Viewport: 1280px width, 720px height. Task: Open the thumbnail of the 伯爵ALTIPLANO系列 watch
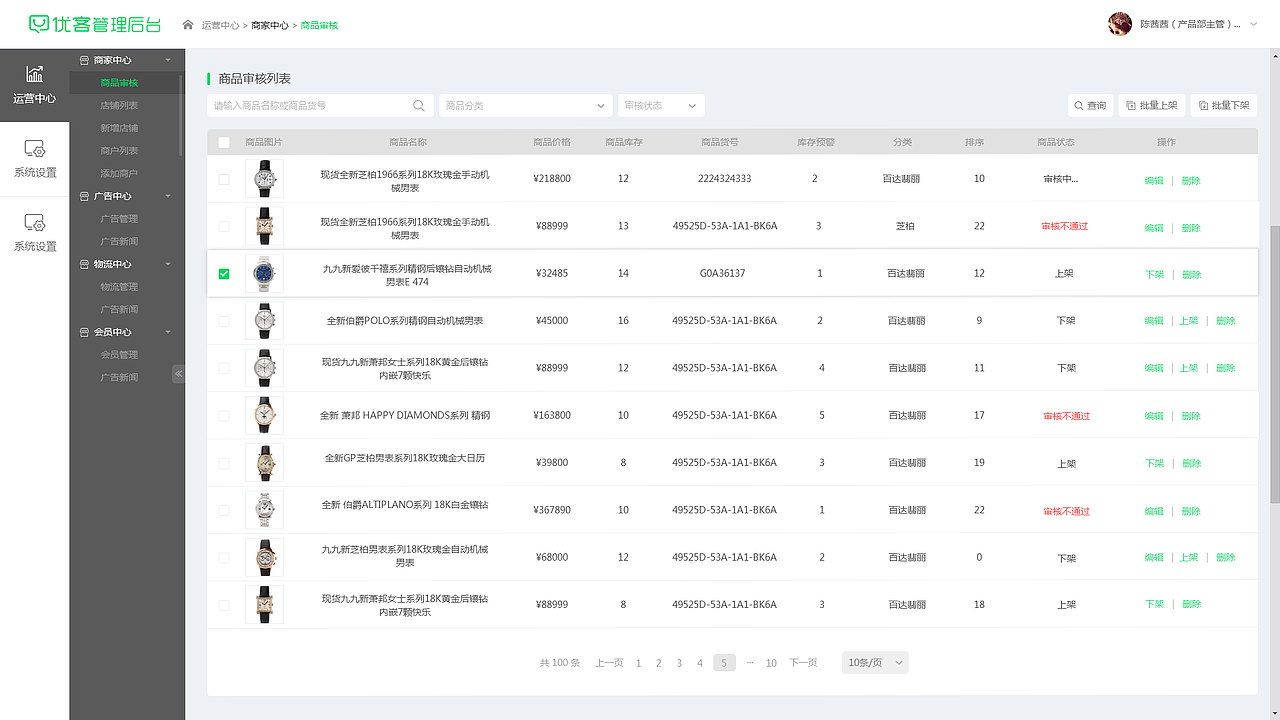pyautogui.click(x=264, y=510)
